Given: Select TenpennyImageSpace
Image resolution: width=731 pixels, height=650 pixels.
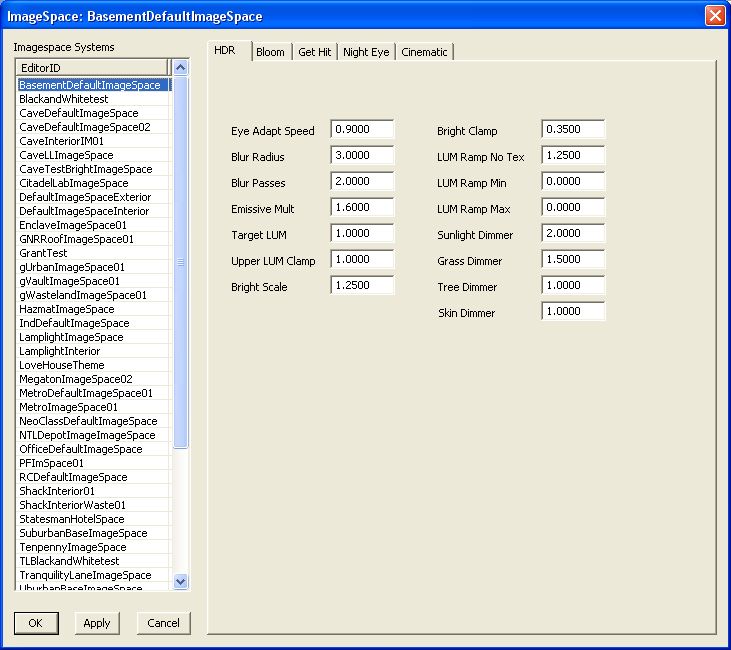Looking at the screenshot, I should coord(93,546).
